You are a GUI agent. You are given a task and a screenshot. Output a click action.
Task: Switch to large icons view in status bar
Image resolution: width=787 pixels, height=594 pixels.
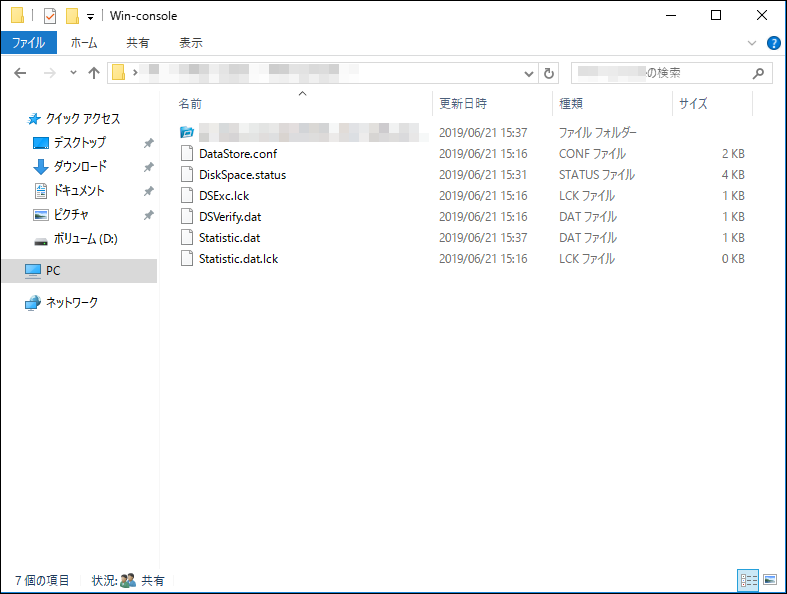tap(770, 580)
